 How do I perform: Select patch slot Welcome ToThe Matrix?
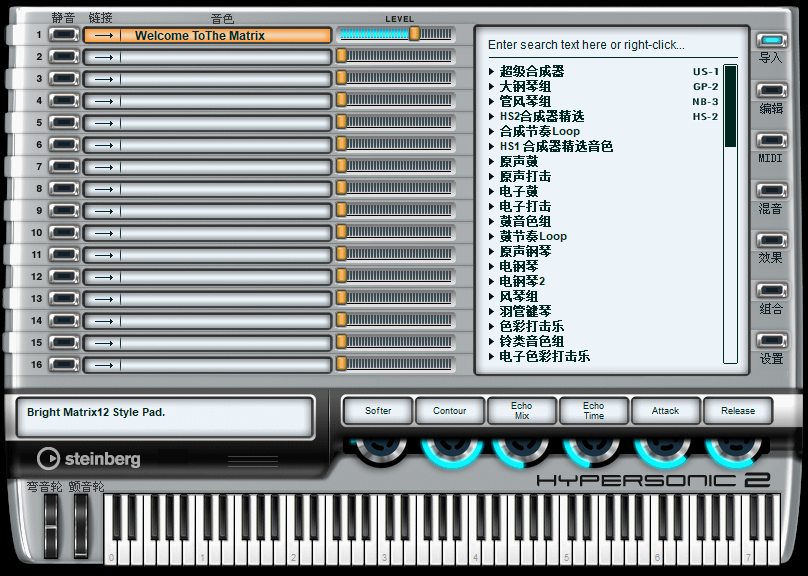tap(207, 36)
